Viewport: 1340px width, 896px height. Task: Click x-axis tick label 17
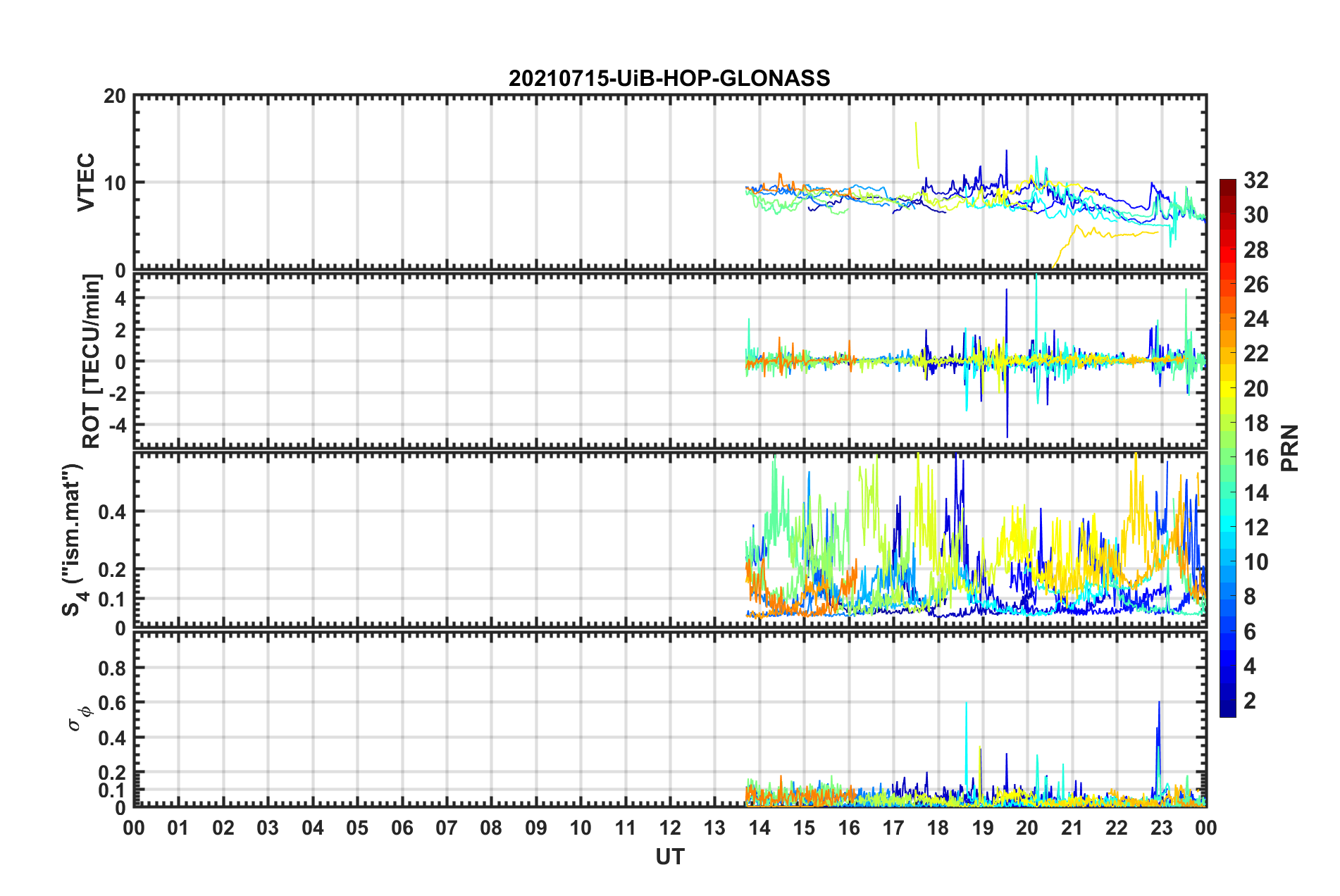click(893, 828)
